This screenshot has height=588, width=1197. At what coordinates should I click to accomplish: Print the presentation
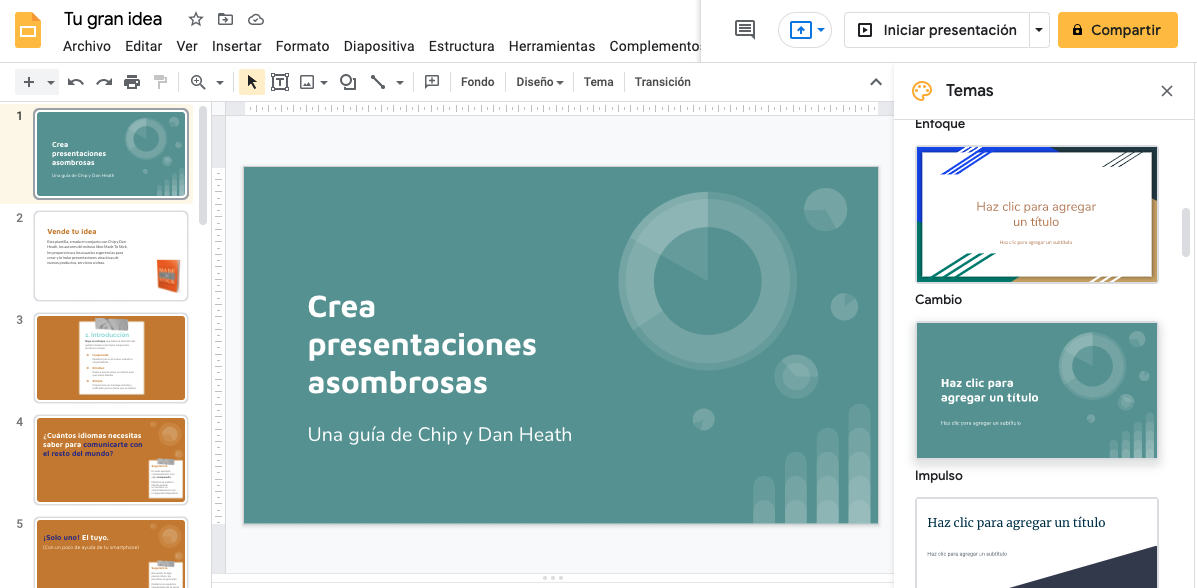click(x=131, y=81)
